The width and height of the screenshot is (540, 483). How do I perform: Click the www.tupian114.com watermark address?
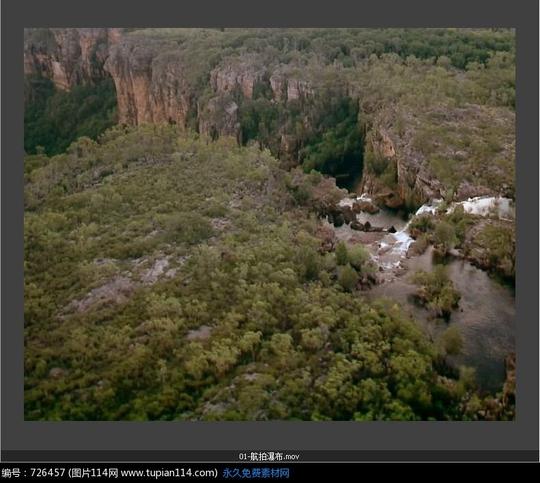tap(169, 473)
